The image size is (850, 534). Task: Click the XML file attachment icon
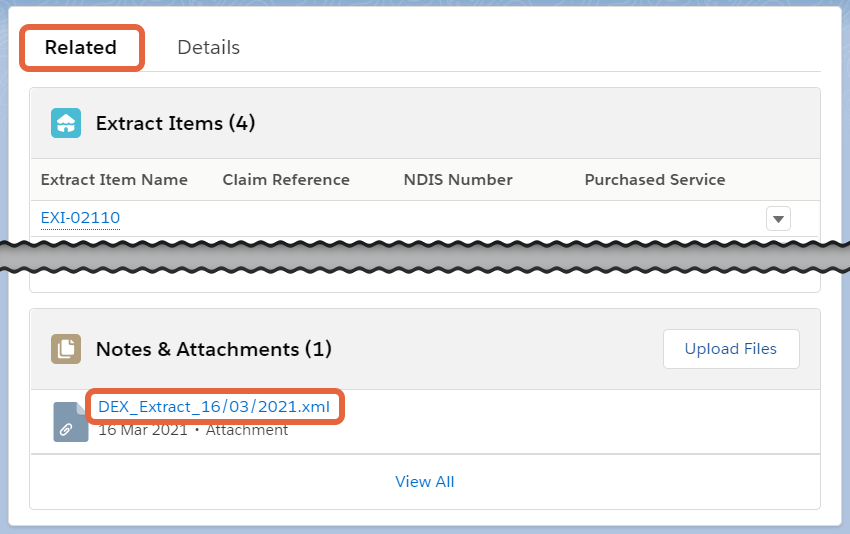(70, 422)
